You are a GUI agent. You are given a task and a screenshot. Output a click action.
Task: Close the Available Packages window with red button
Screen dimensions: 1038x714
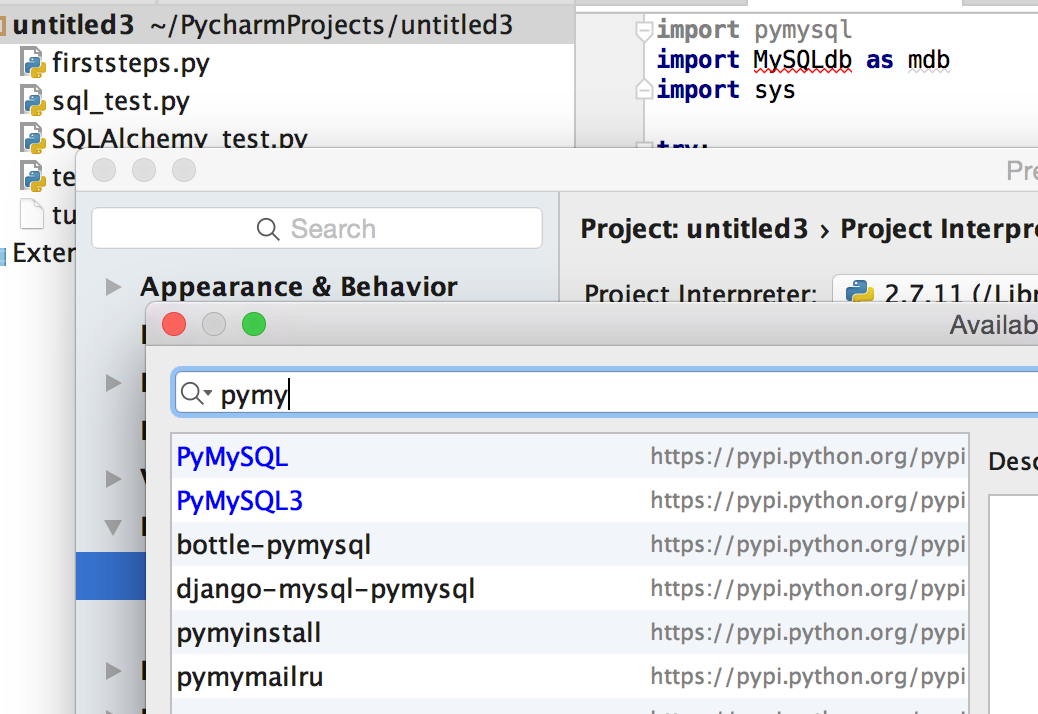coord(174,324)
